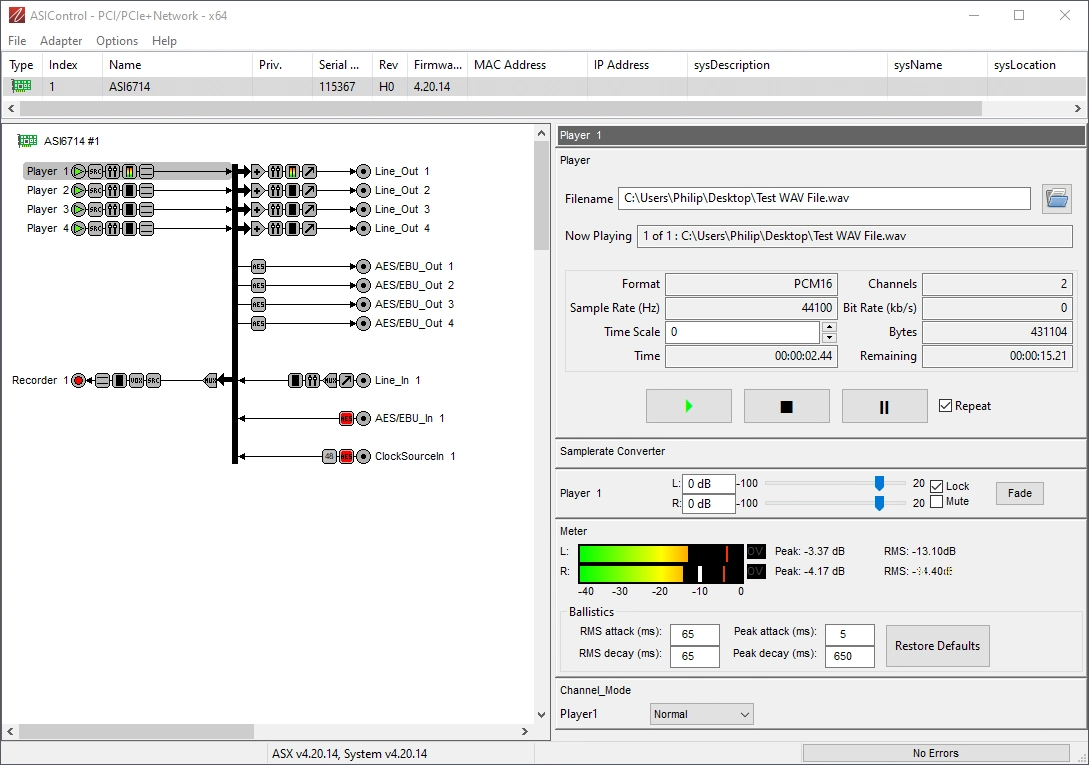This screenshot has width=1089, height=765.
Task: Click the Peak attack (ms) field
Action: [x=849, y=634]
